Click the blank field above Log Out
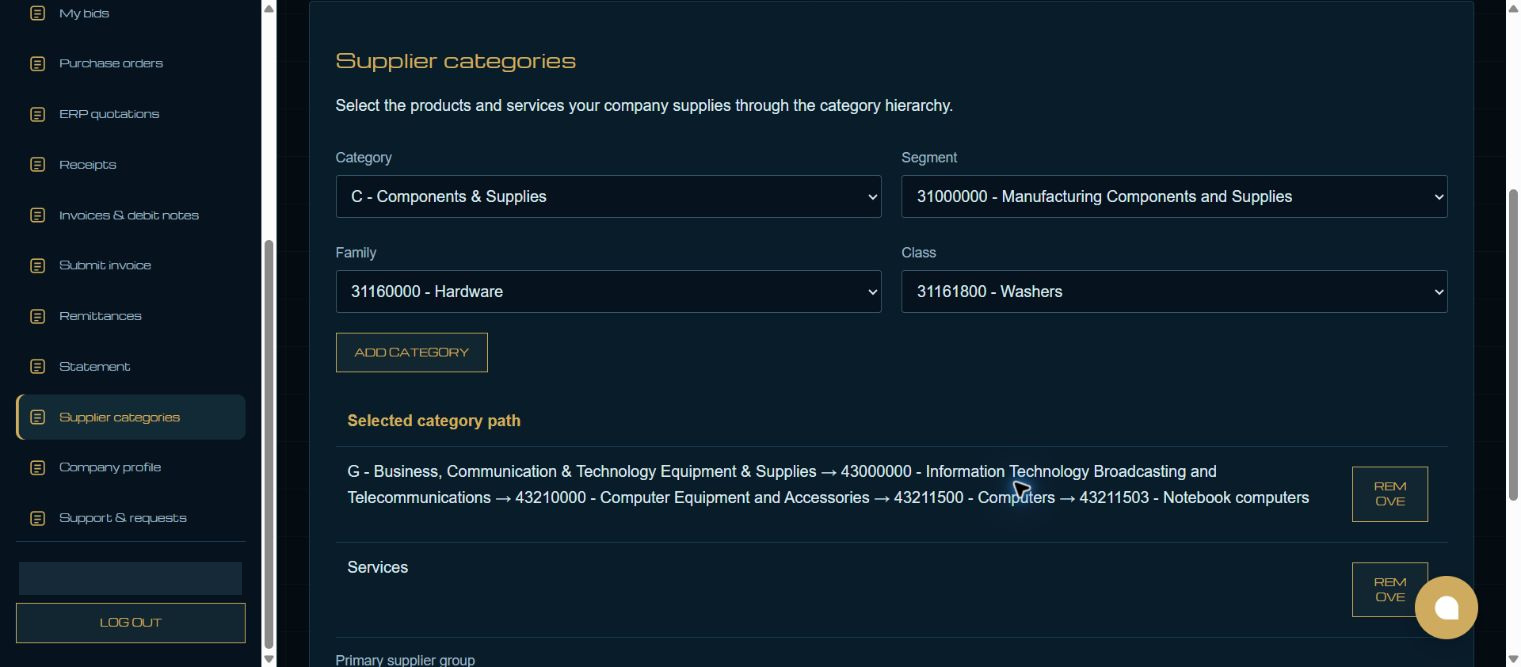Viewport: 1521px width, 667px height. 130,578
